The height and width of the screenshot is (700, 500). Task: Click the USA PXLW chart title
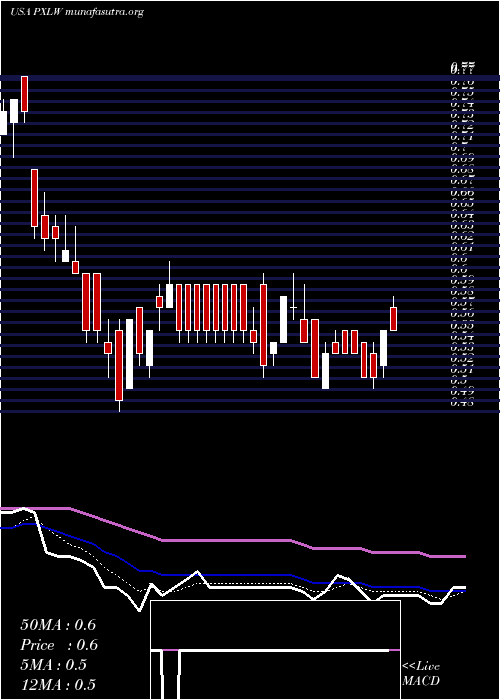(77, 12)
